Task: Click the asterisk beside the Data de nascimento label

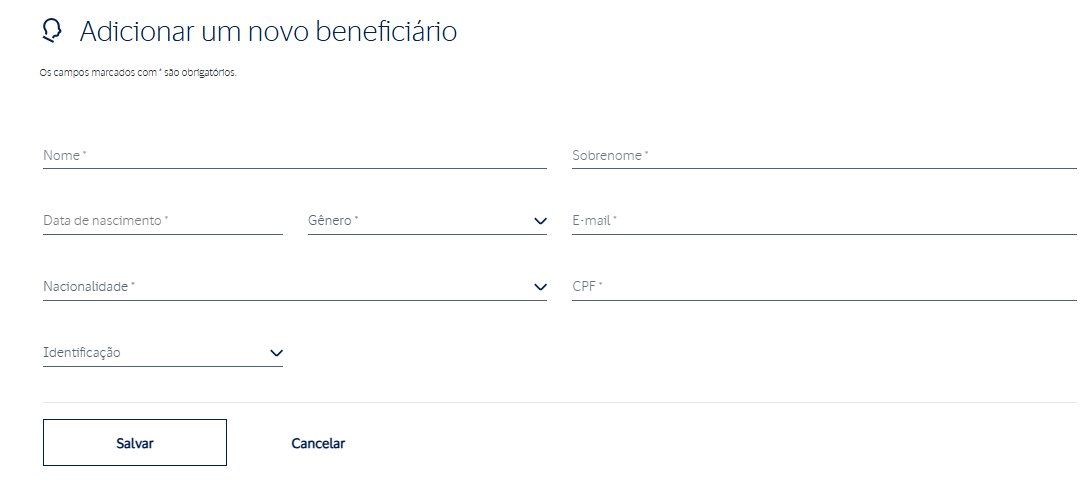Action: tap(166, 219)
